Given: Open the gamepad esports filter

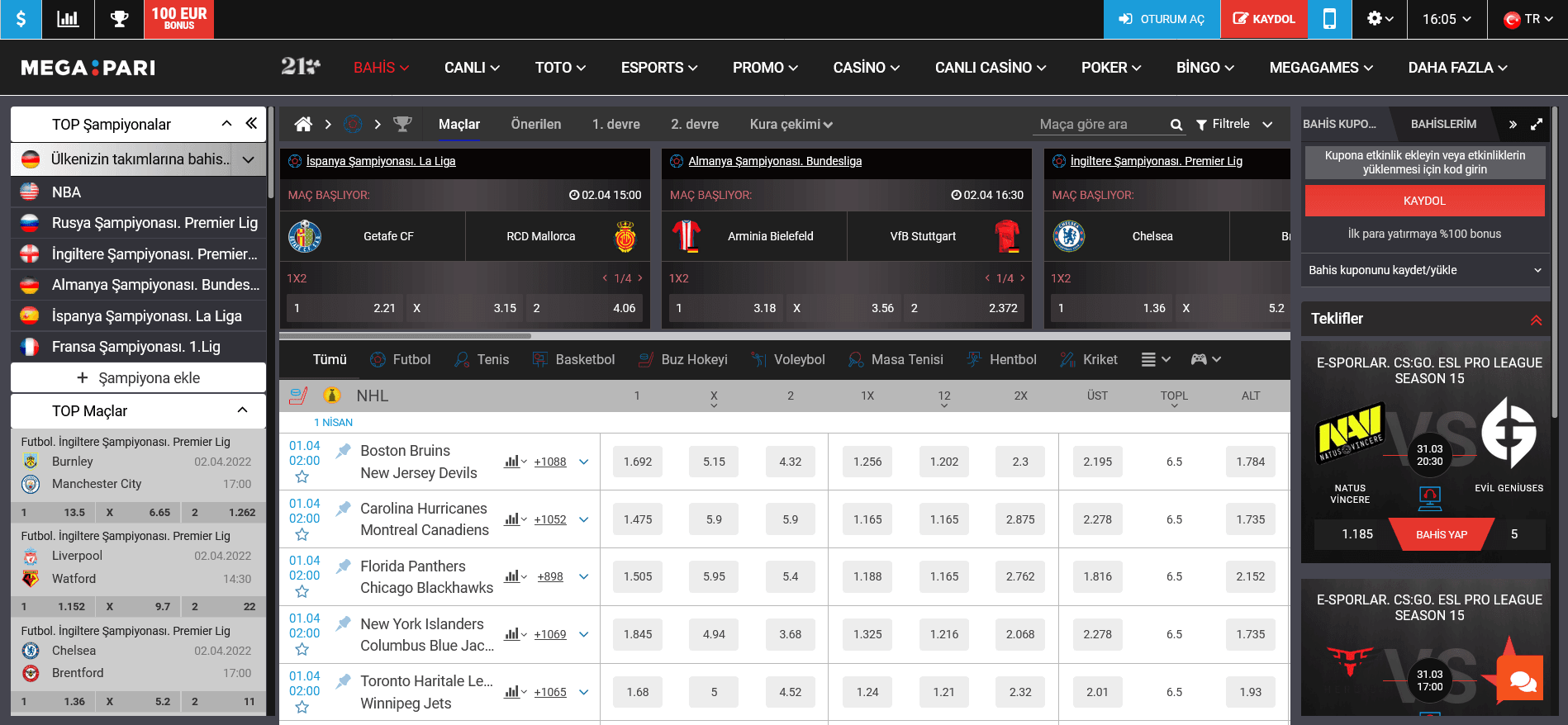Looking at the screenshot, I should 1205,359.
